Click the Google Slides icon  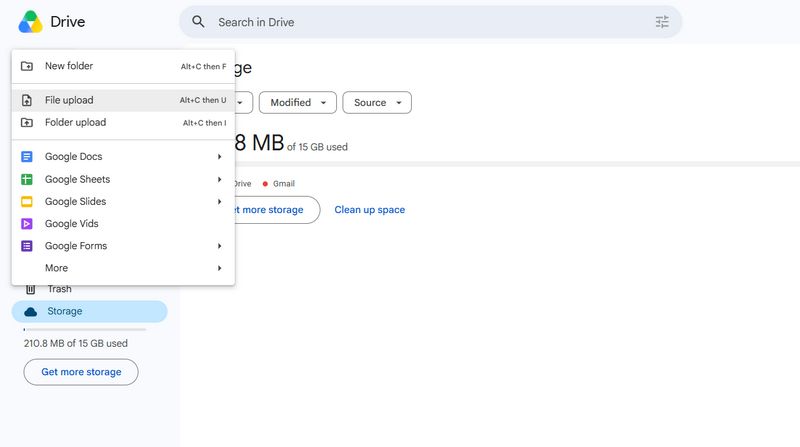(27, 202)
